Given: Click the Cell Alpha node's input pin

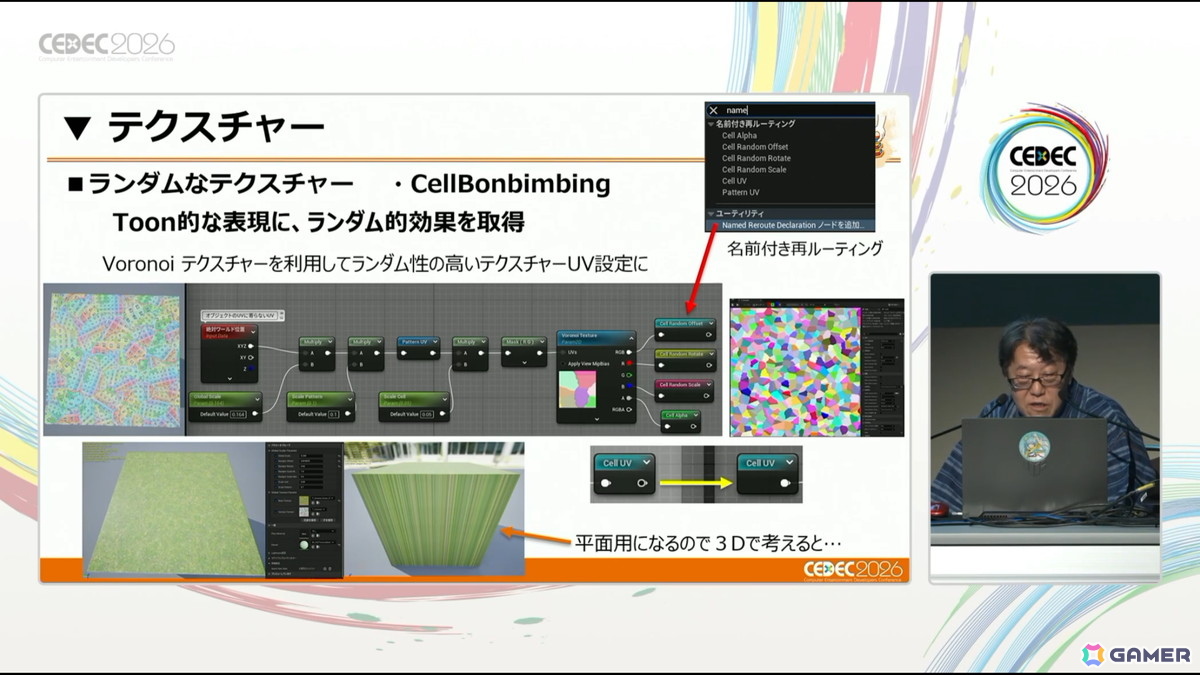Looking at the screenshot, I should (x=667, y=426).
